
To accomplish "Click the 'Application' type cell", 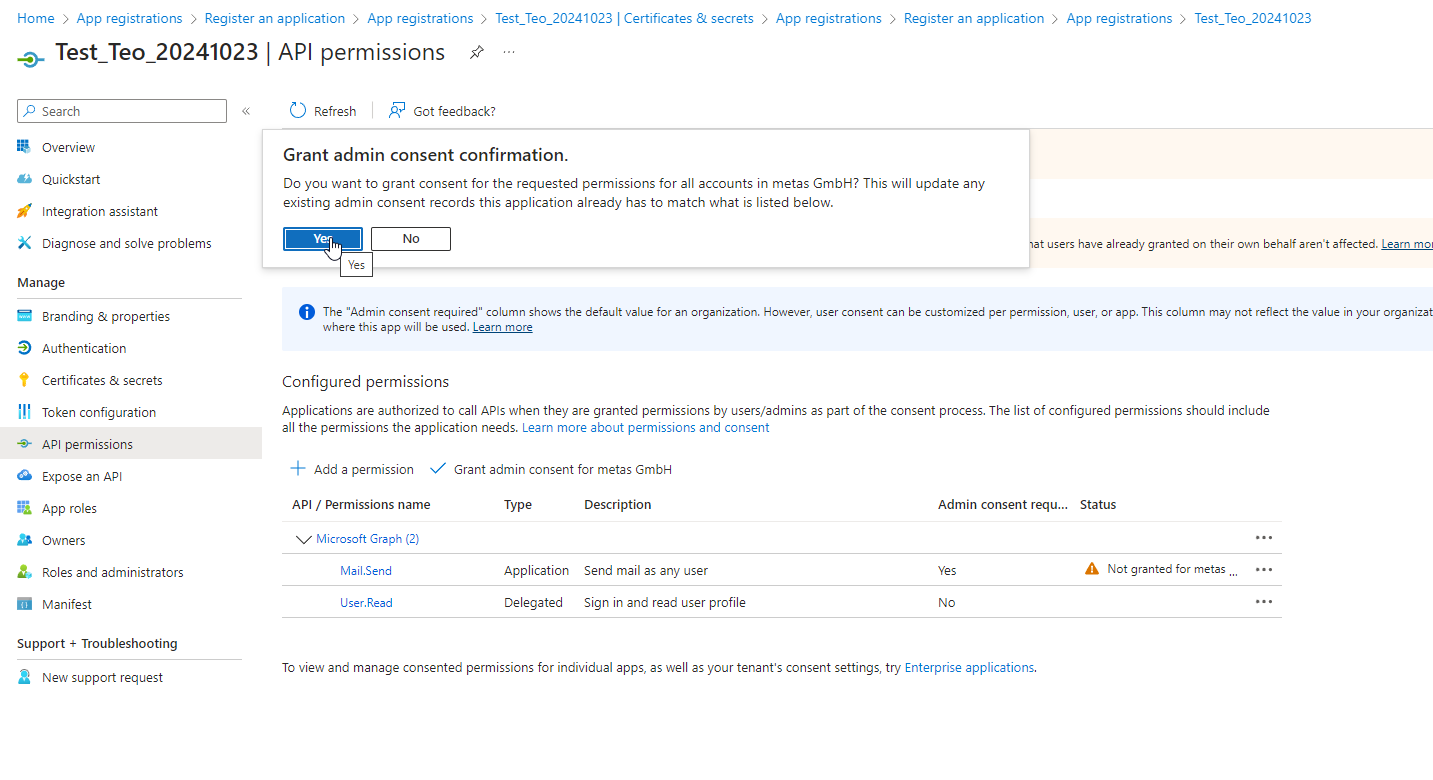I will click(536, 570).
